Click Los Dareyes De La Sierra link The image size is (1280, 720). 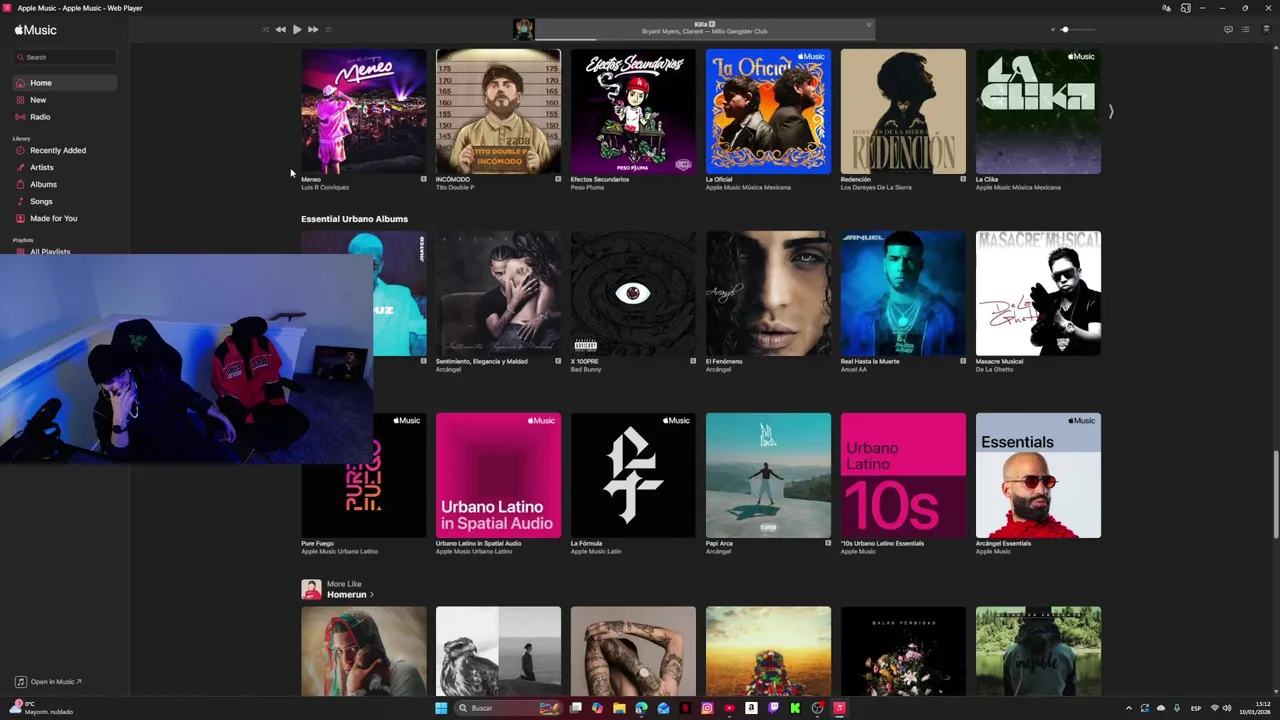[876, 188]
